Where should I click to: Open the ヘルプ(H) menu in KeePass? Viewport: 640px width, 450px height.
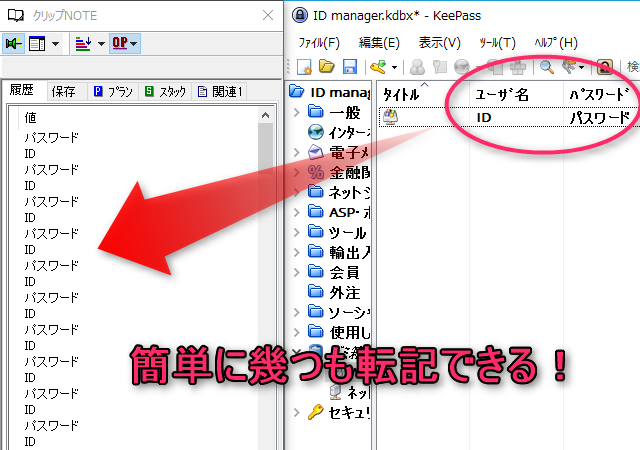556,42
